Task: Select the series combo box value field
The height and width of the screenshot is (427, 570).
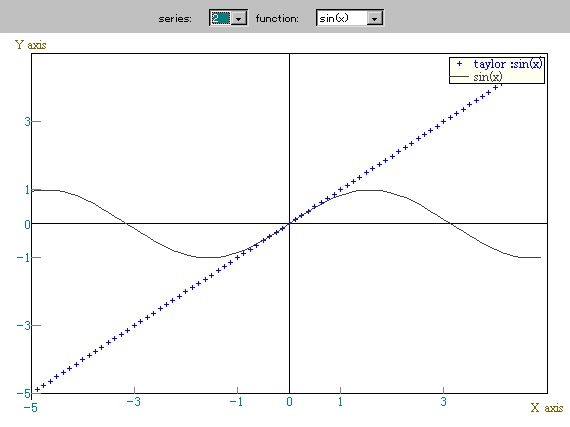Action: pos(221,18)
